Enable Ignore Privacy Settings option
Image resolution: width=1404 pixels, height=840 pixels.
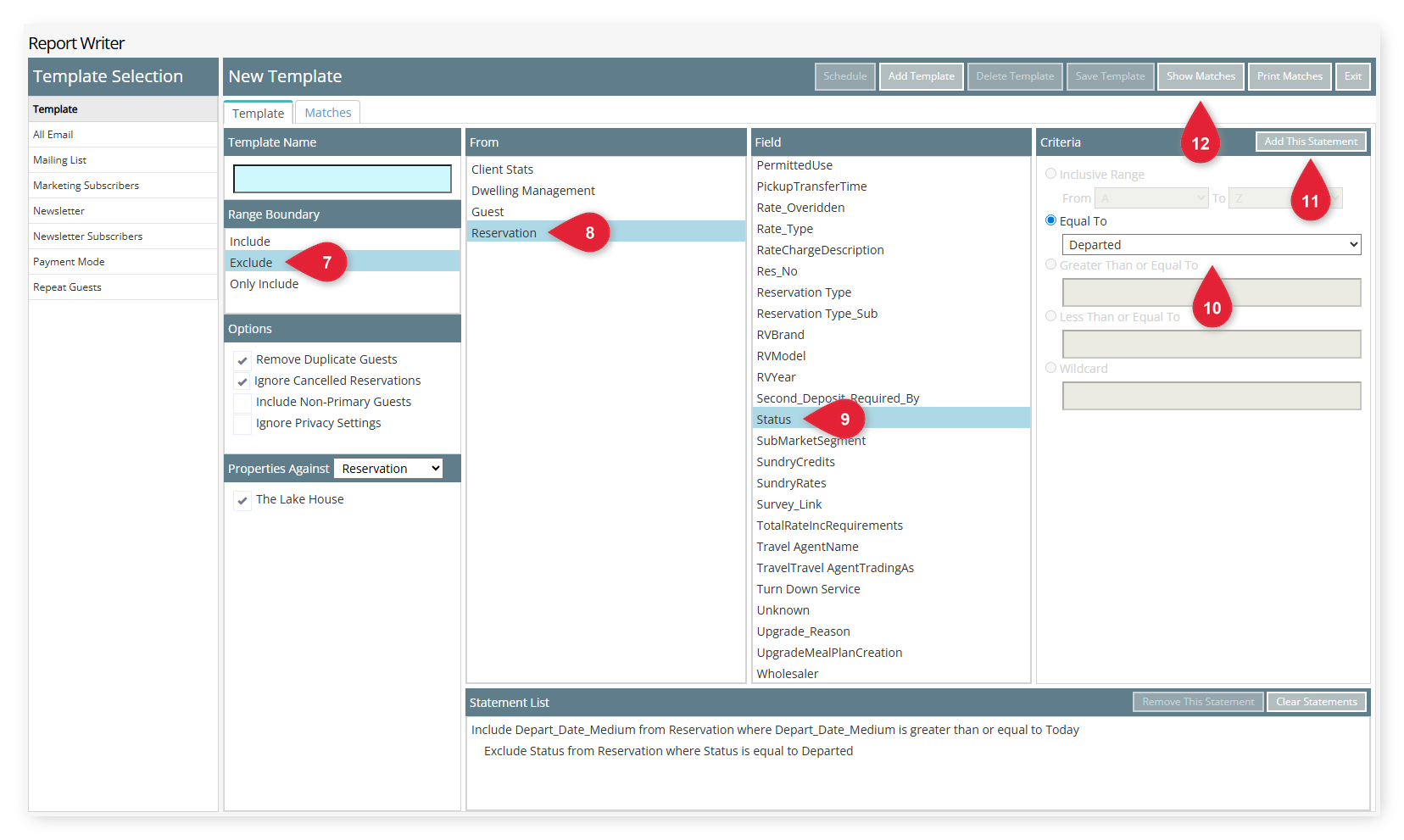point(242,424)
